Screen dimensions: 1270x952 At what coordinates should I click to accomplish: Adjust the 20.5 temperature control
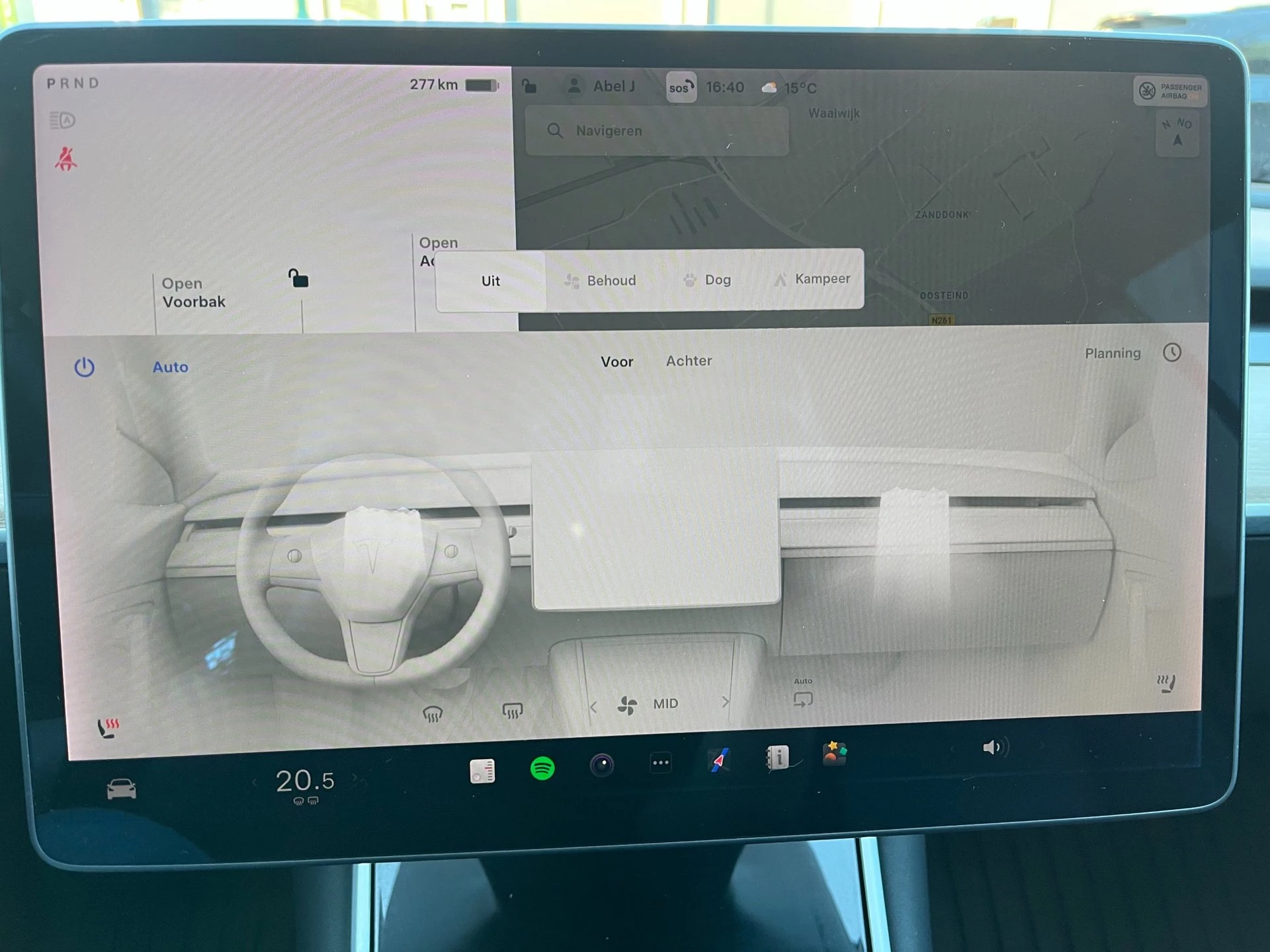306,781
